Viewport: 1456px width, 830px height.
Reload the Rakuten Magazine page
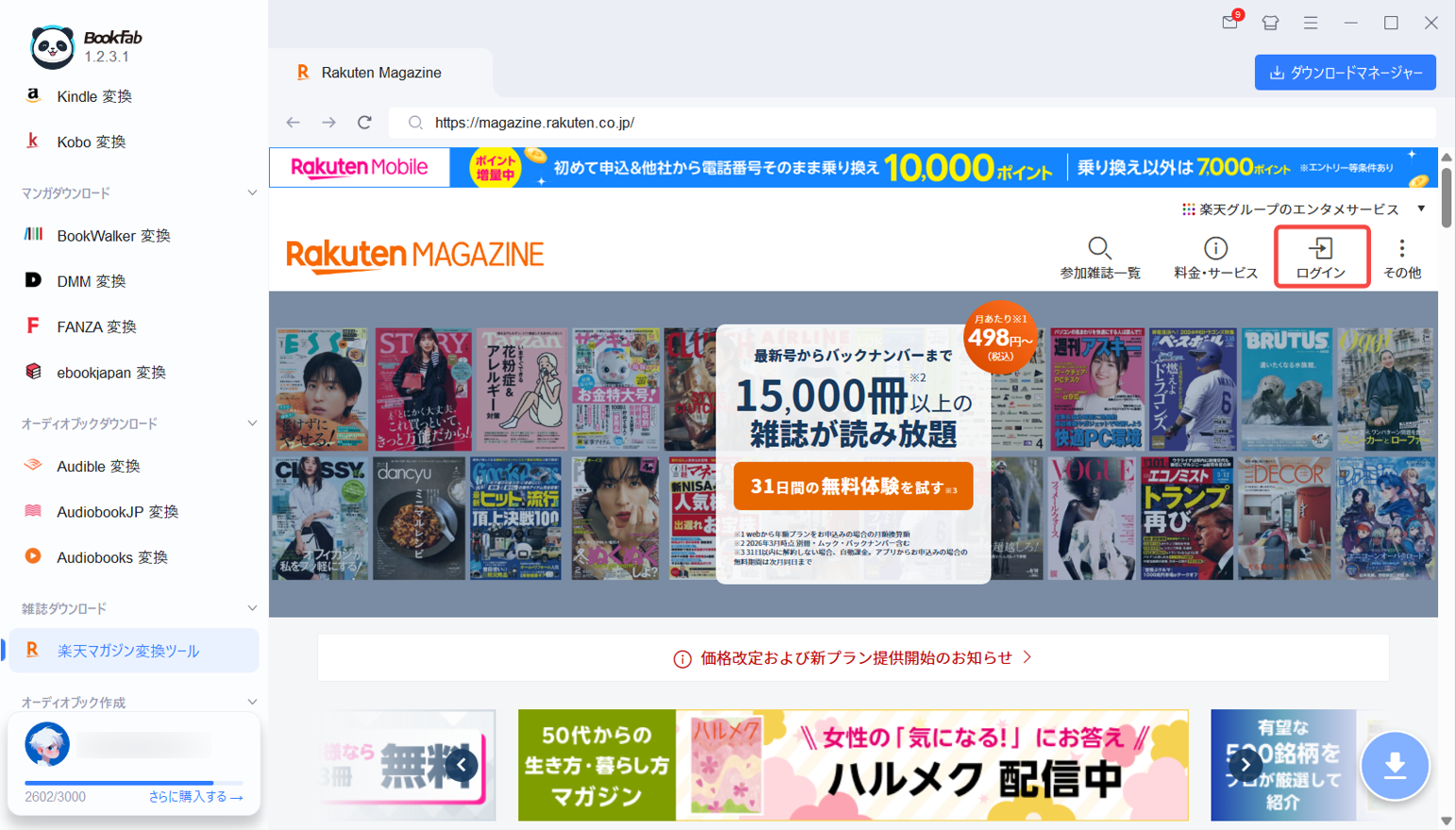(x=364, y=123)
